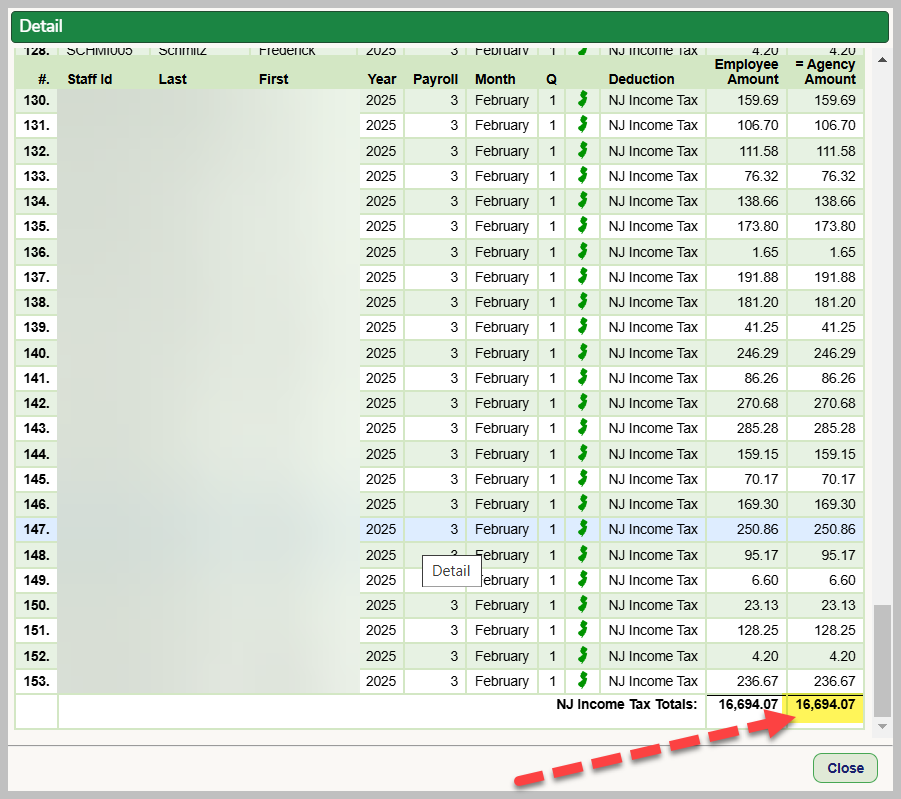Click the First column header
The image size is (901, 799).
point(274,79)
